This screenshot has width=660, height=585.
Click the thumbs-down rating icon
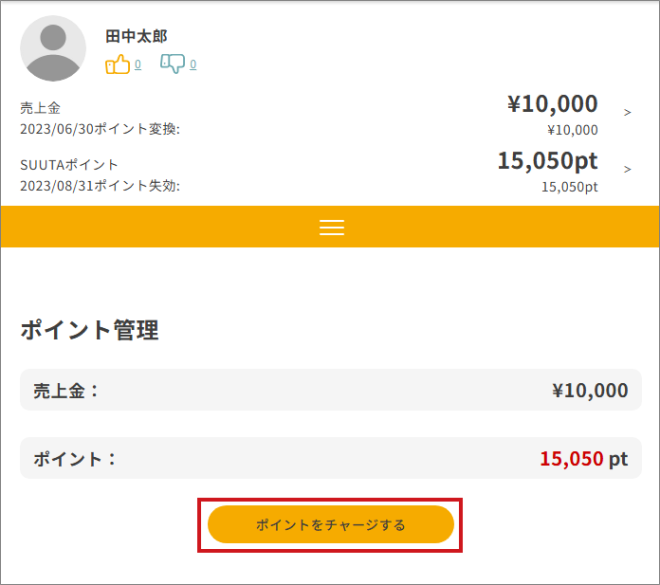(x=173, y=64)
